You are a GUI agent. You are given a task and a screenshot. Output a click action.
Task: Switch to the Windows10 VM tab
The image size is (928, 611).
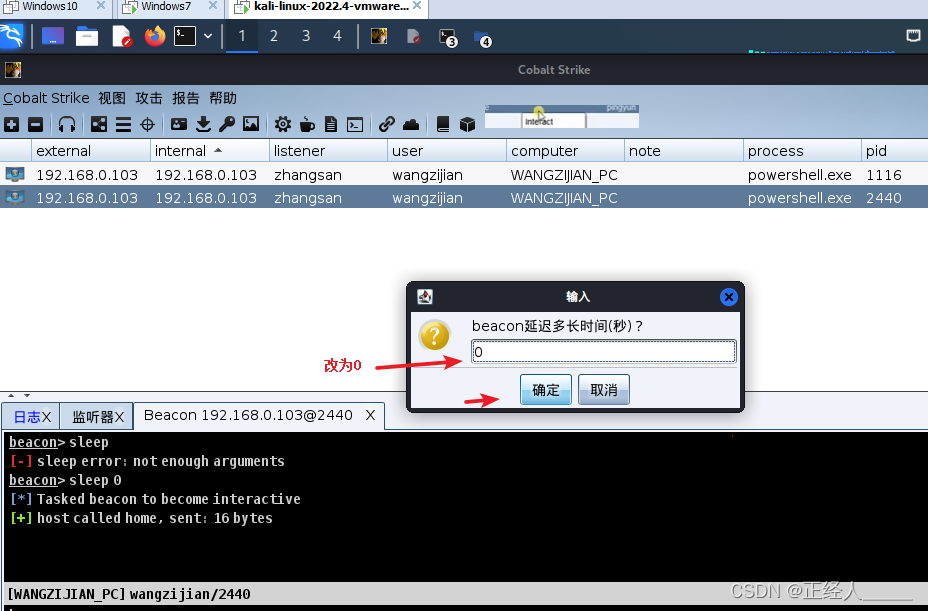pyautogui.click(x=50, y=7)
